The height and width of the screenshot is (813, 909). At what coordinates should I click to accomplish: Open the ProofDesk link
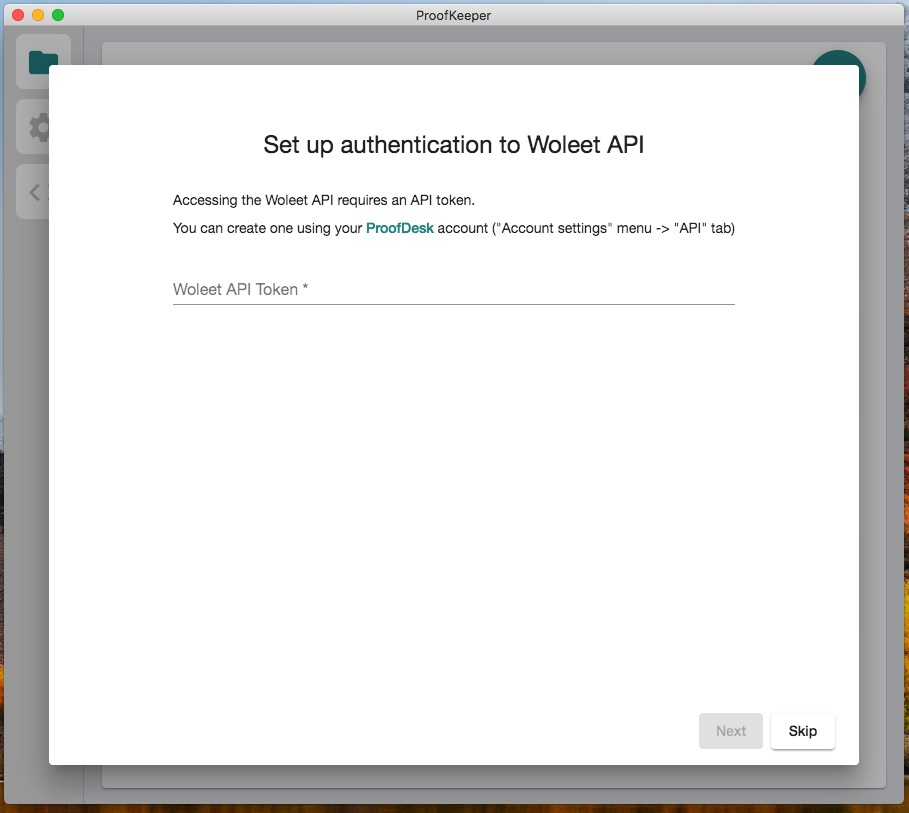point(399,228)
